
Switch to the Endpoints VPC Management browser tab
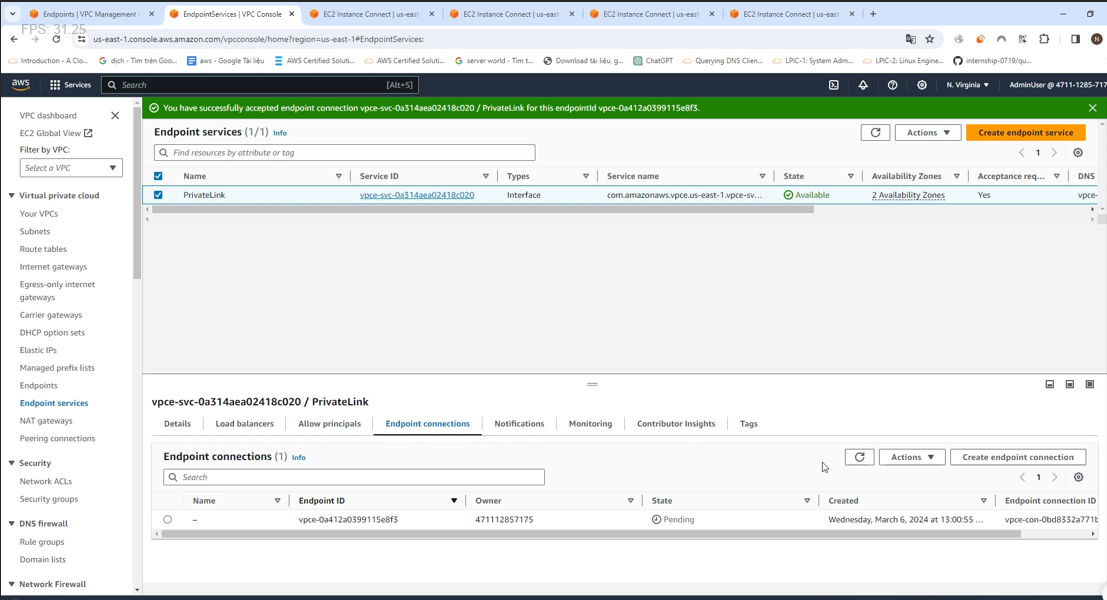92,13
